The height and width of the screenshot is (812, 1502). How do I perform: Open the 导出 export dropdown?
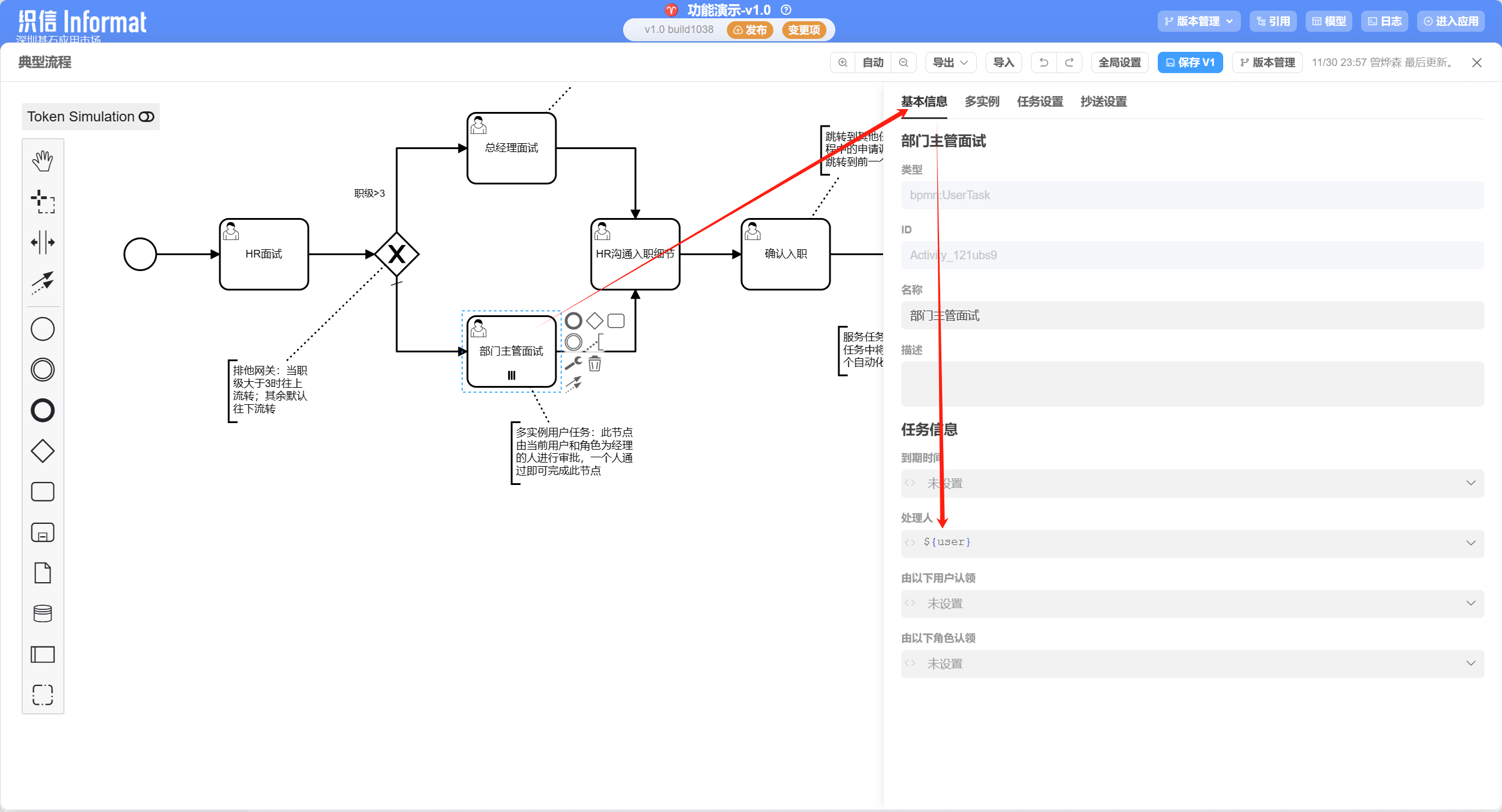tap(950, 62)
